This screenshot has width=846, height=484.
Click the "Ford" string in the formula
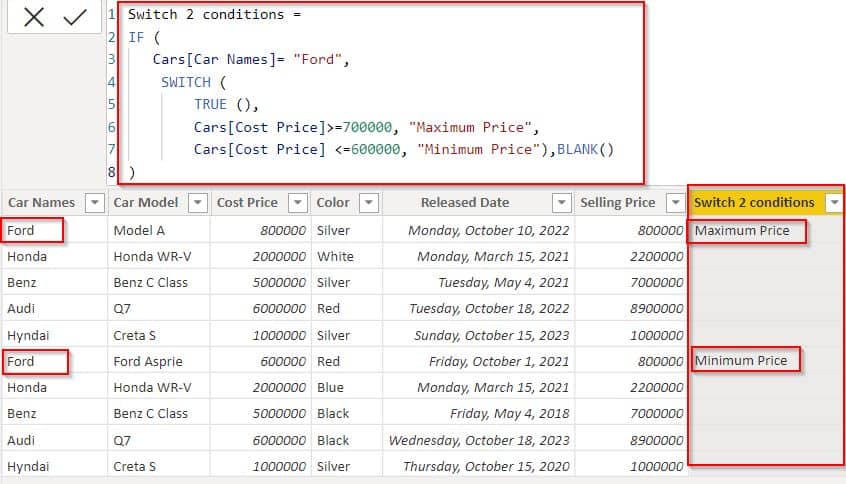[x=317, y=59]
